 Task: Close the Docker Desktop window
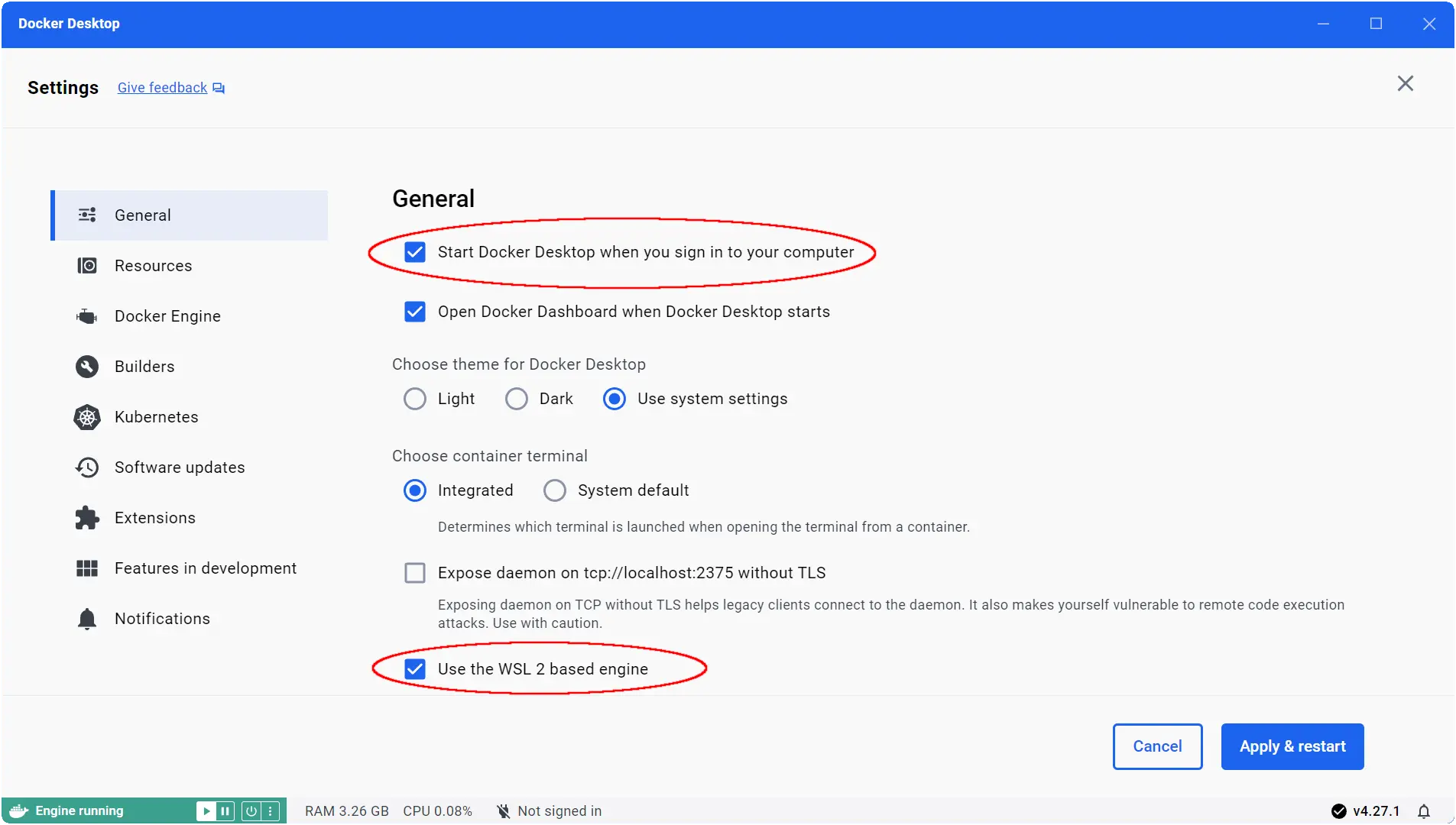pos(1428,24)
